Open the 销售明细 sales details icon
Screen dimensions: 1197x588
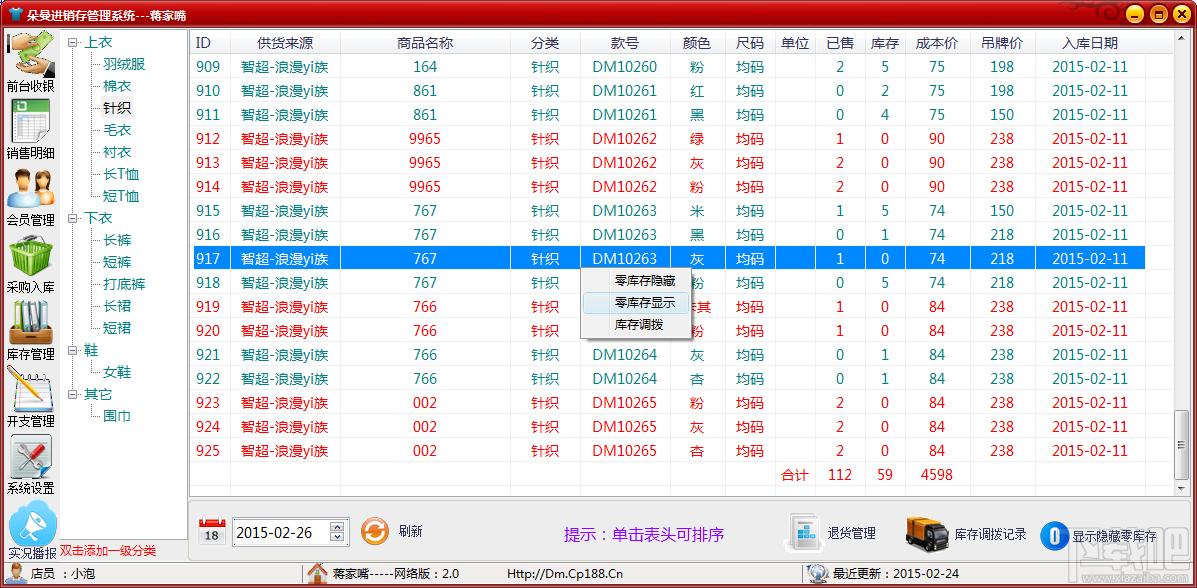click(30, 122)
